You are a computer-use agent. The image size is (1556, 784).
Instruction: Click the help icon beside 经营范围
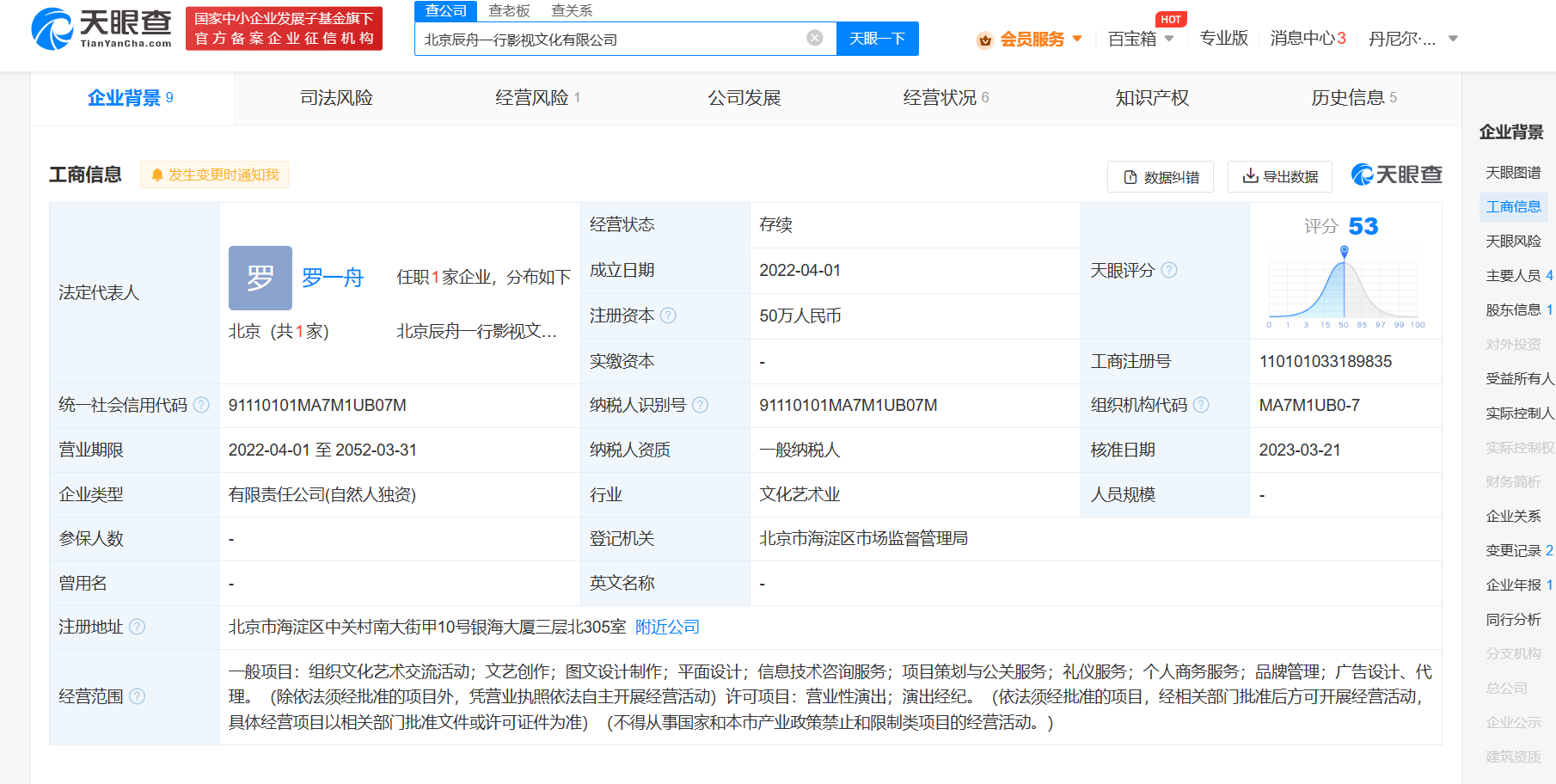[x=138, y=697]
